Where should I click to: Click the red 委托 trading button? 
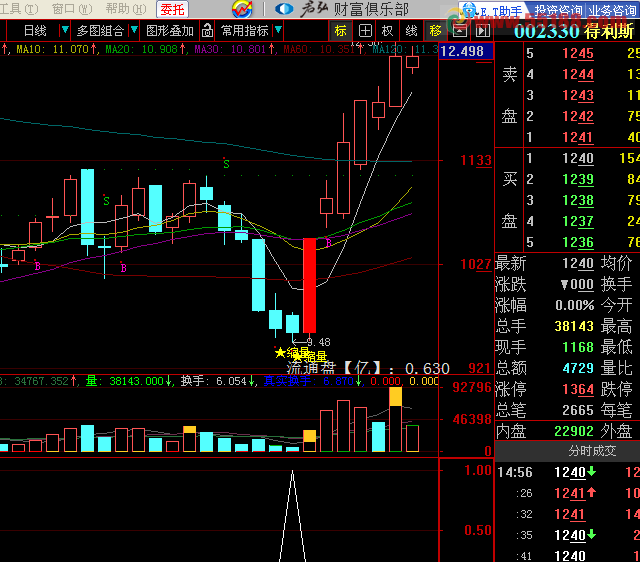point(172,9)
